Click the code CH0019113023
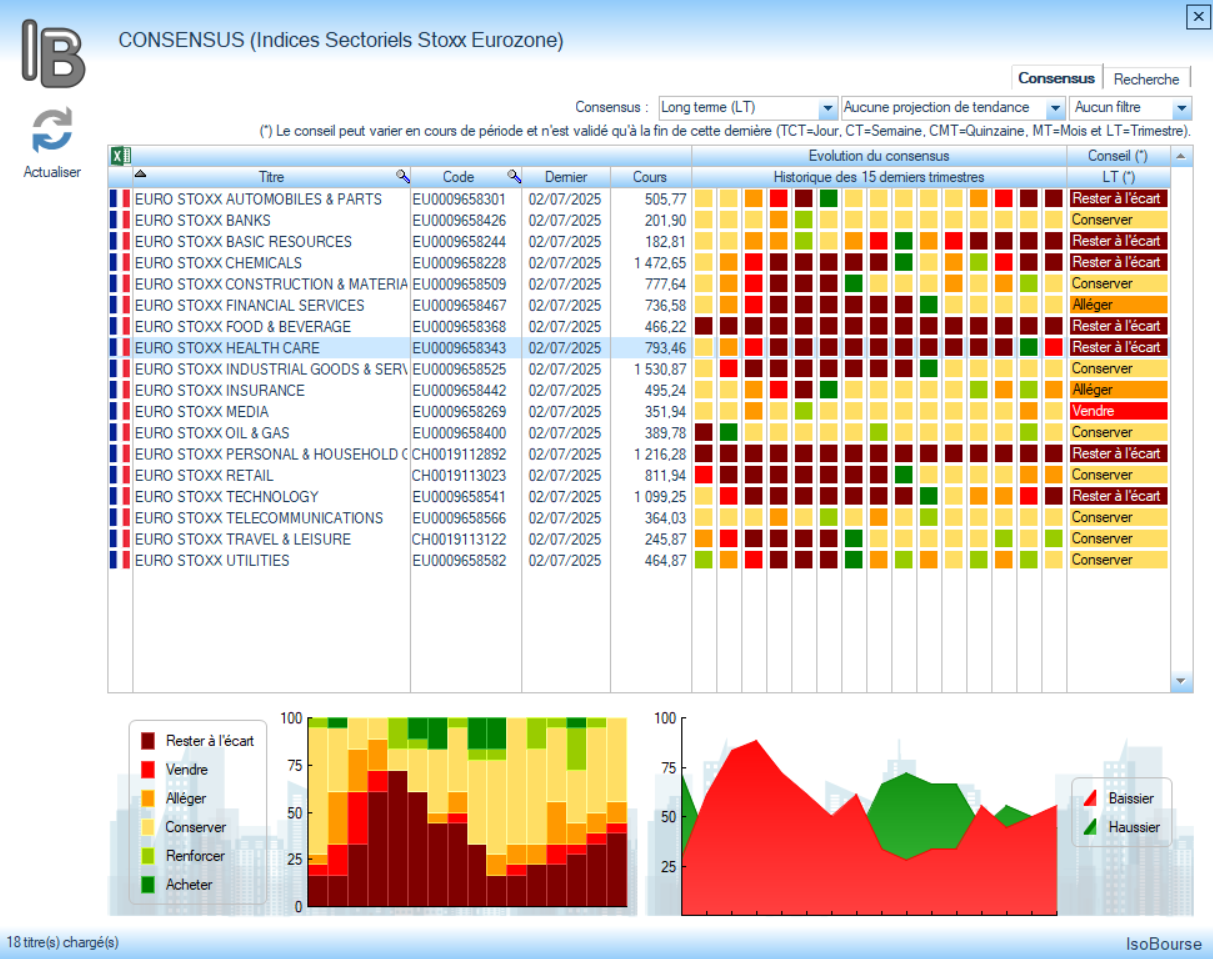This screenshot has width=1213, height=959. (459, 475)
